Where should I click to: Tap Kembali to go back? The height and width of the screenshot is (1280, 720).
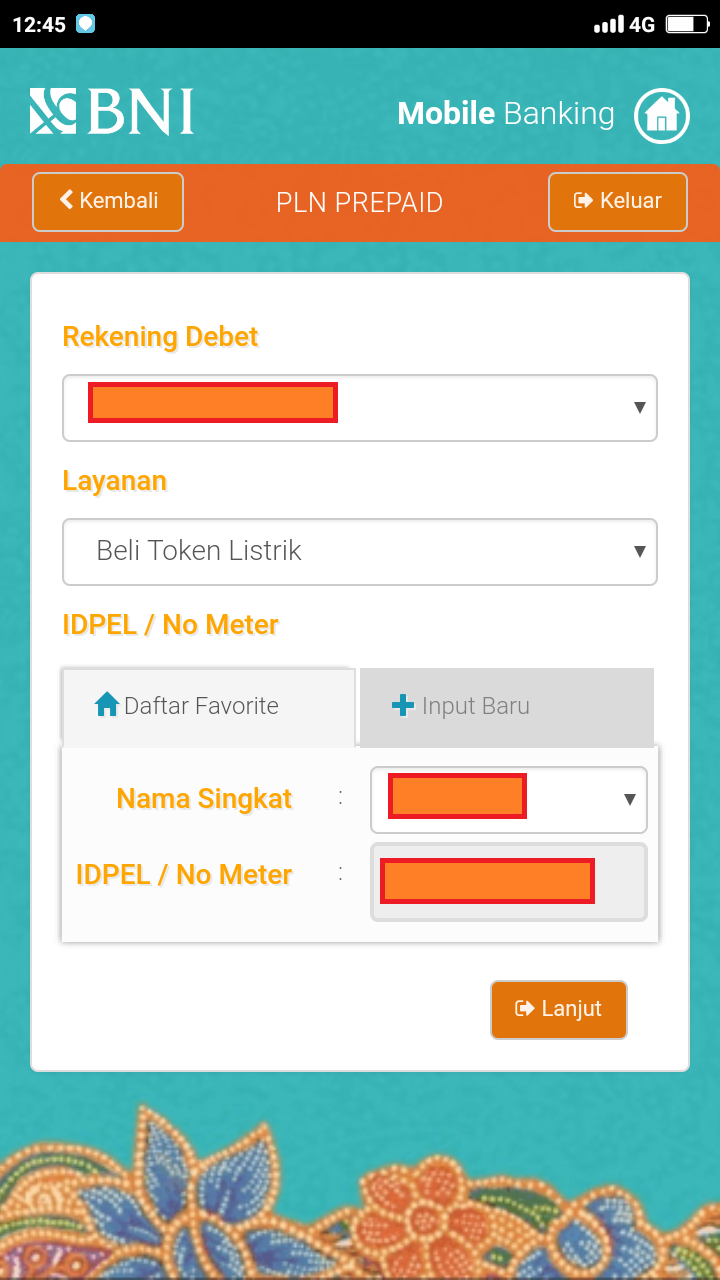click(x=107, y=201)
